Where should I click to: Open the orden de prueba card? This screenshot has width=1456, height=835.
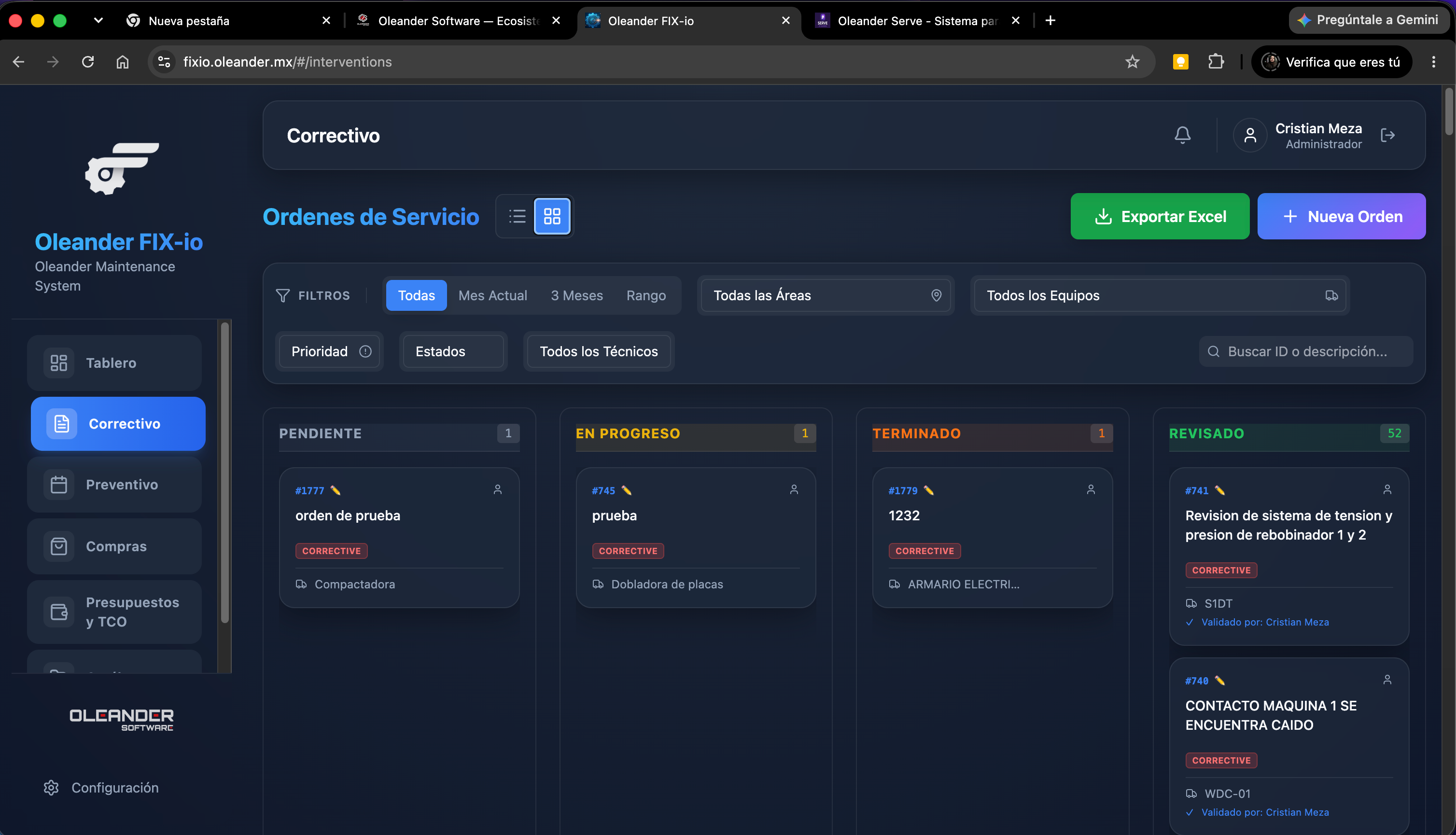point(399,537)
